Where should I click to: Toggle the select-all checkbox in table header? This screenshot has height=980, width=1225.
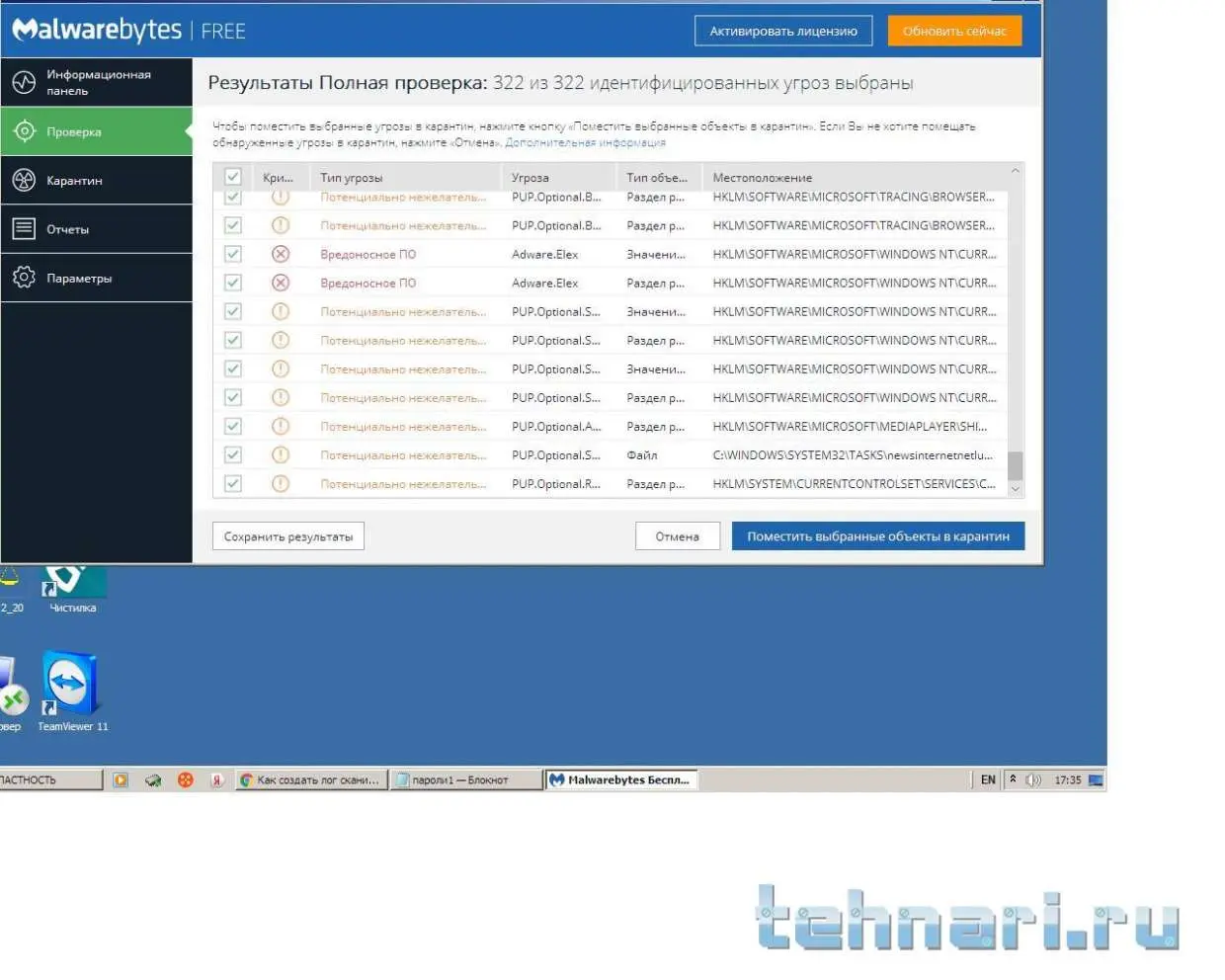pos(233,177)
